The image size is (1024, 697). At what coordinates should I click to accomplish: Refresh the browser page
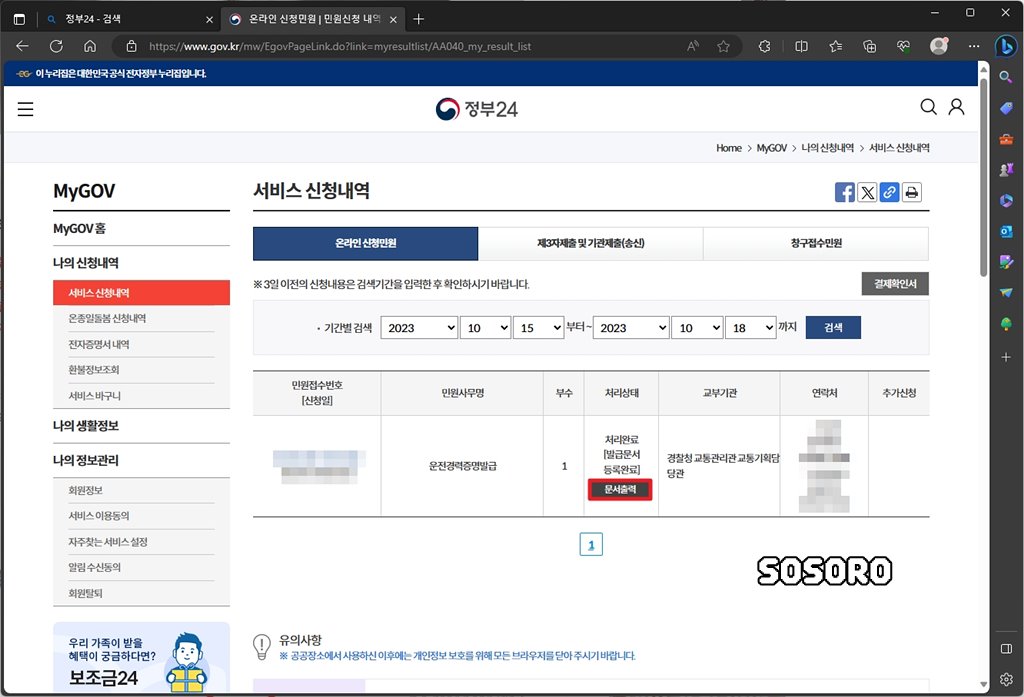[x=56, y=46]
